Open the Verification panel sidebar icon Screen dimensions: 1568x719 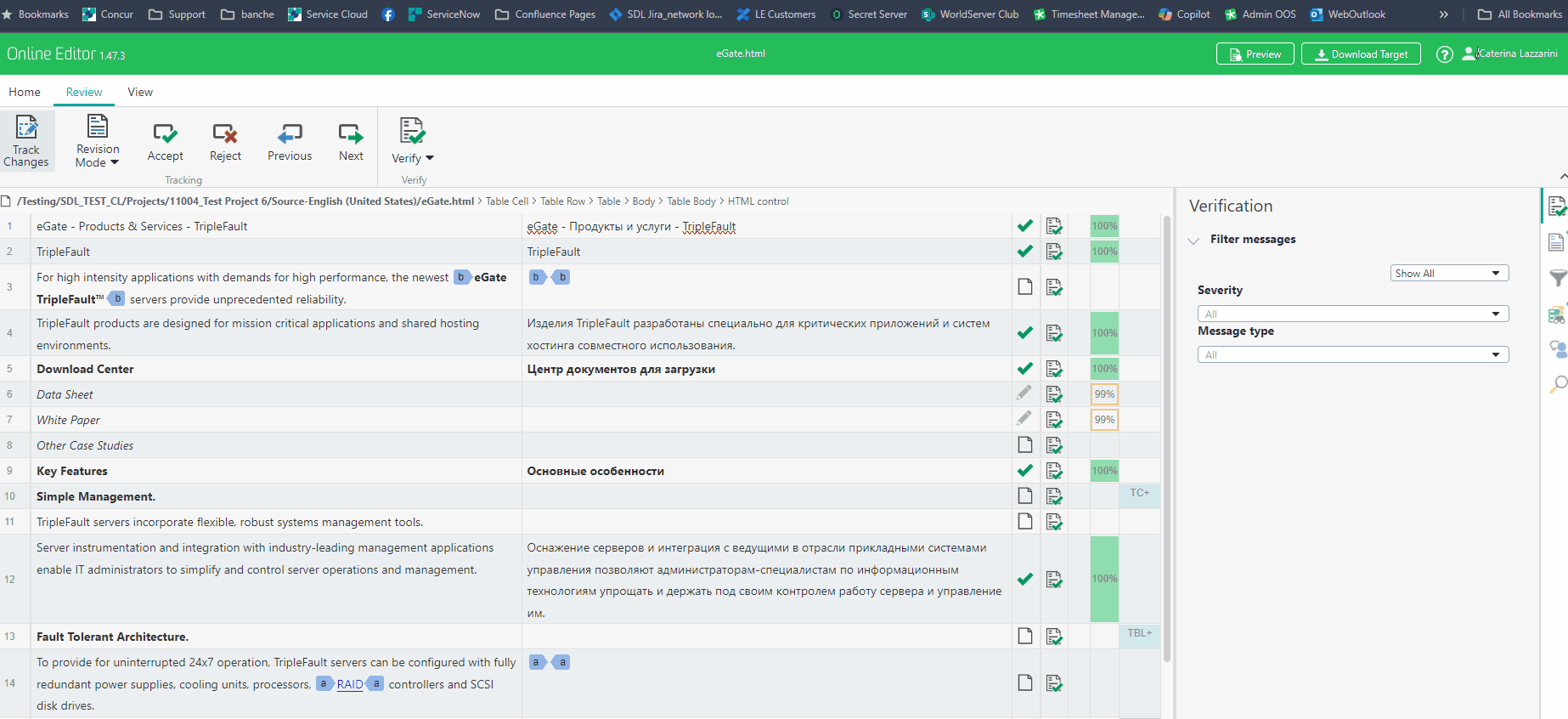1557,207
